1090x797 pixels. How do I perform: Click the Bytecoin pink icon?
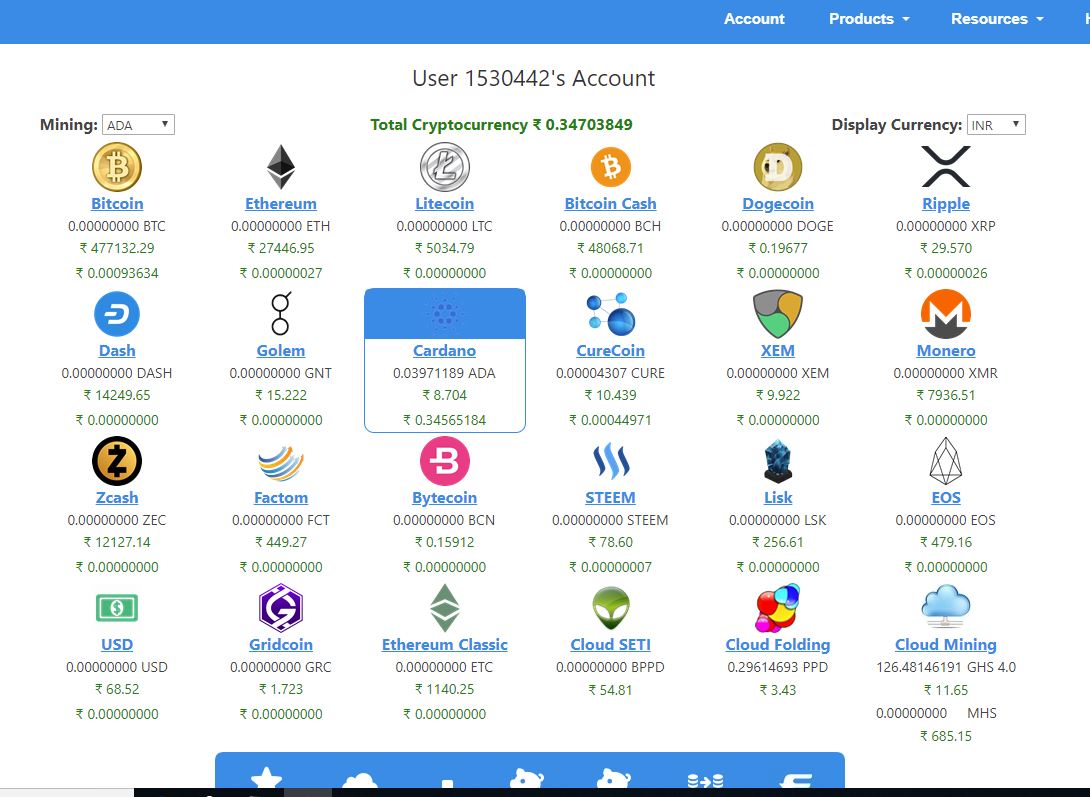click(x=445, y=461)
